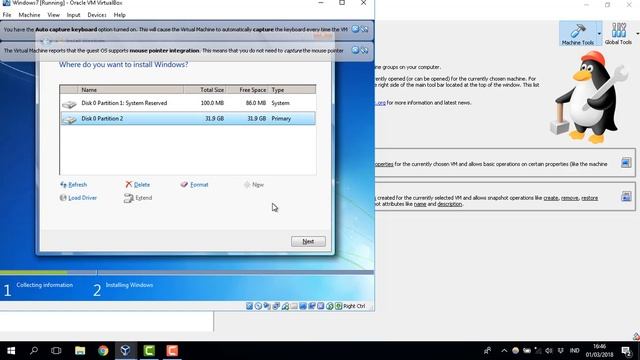Click the don't-show-again icon on keyboard capture message
The width and height of the screenshot is (640, 360).
(x=364, y=29)
